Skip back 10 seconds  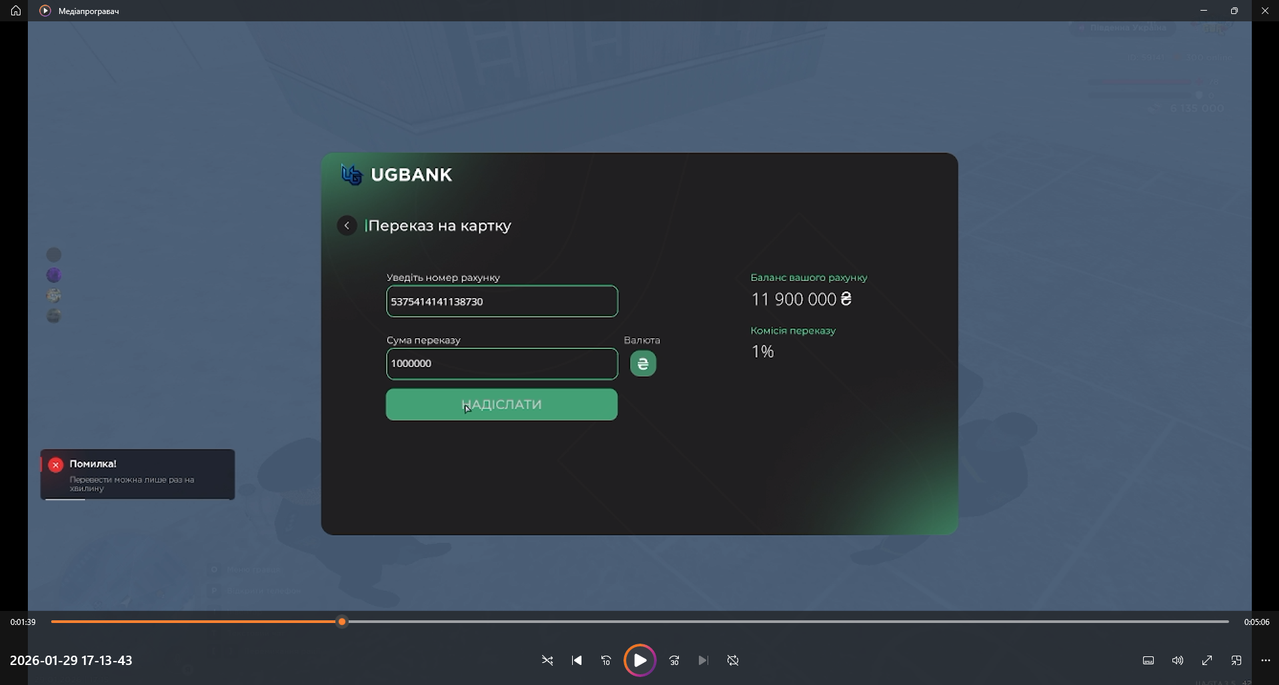point(606,660)
